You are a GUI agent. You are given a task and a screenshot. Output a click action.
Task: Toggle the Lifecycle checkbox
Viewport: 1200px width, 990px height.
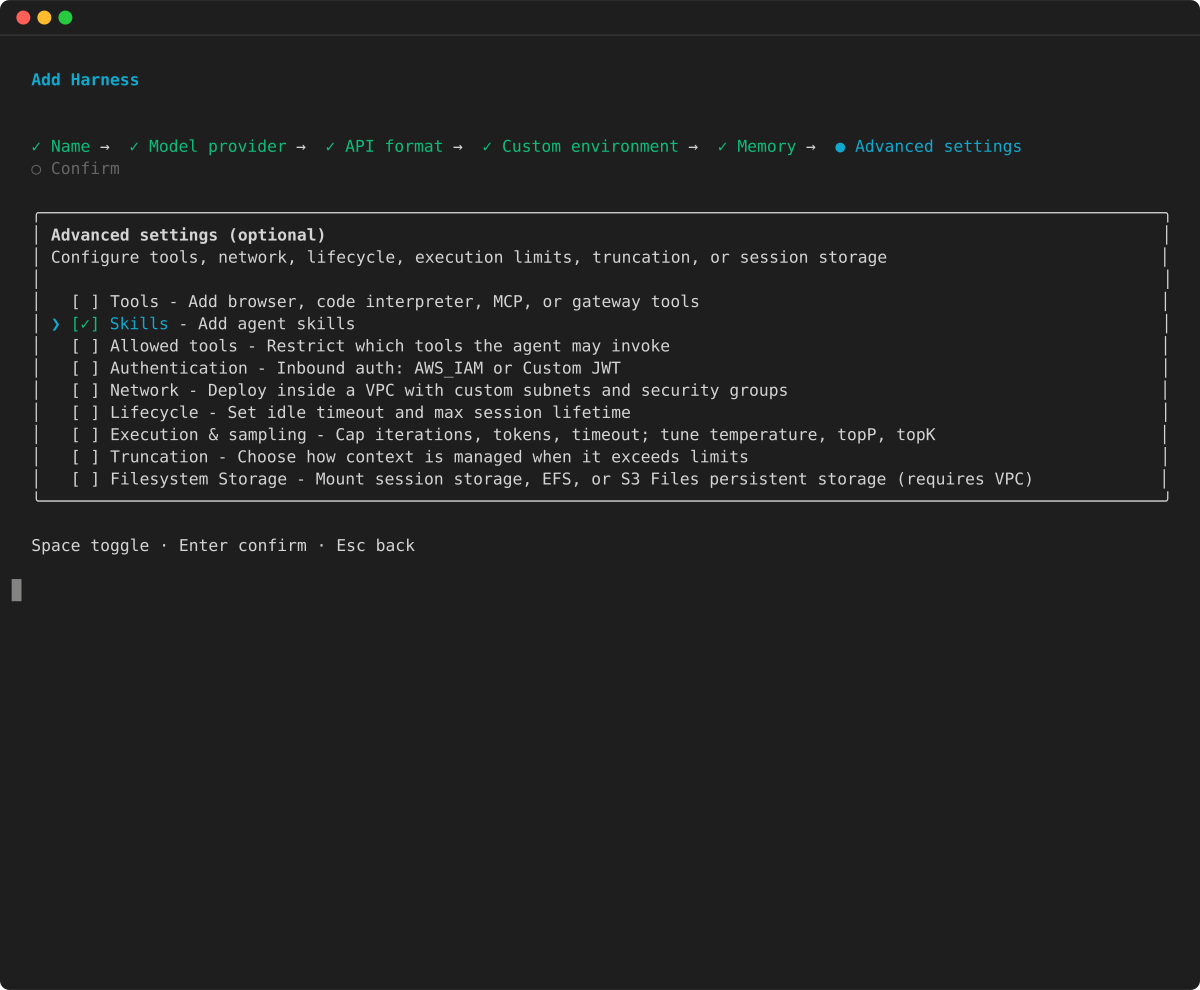pos(85,412)
